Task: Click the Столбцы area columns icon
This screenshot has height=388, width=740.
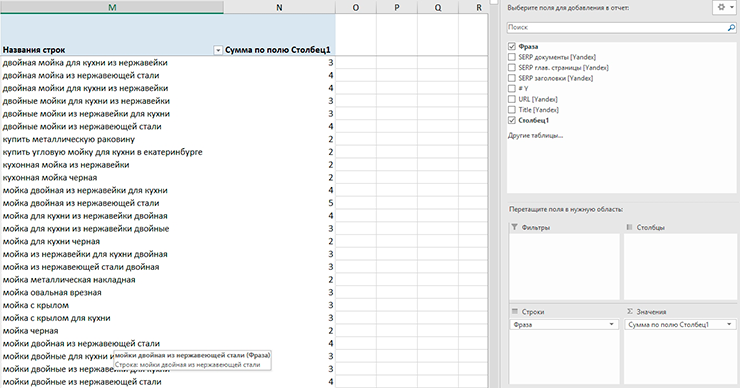Action: tap(629, 227)
